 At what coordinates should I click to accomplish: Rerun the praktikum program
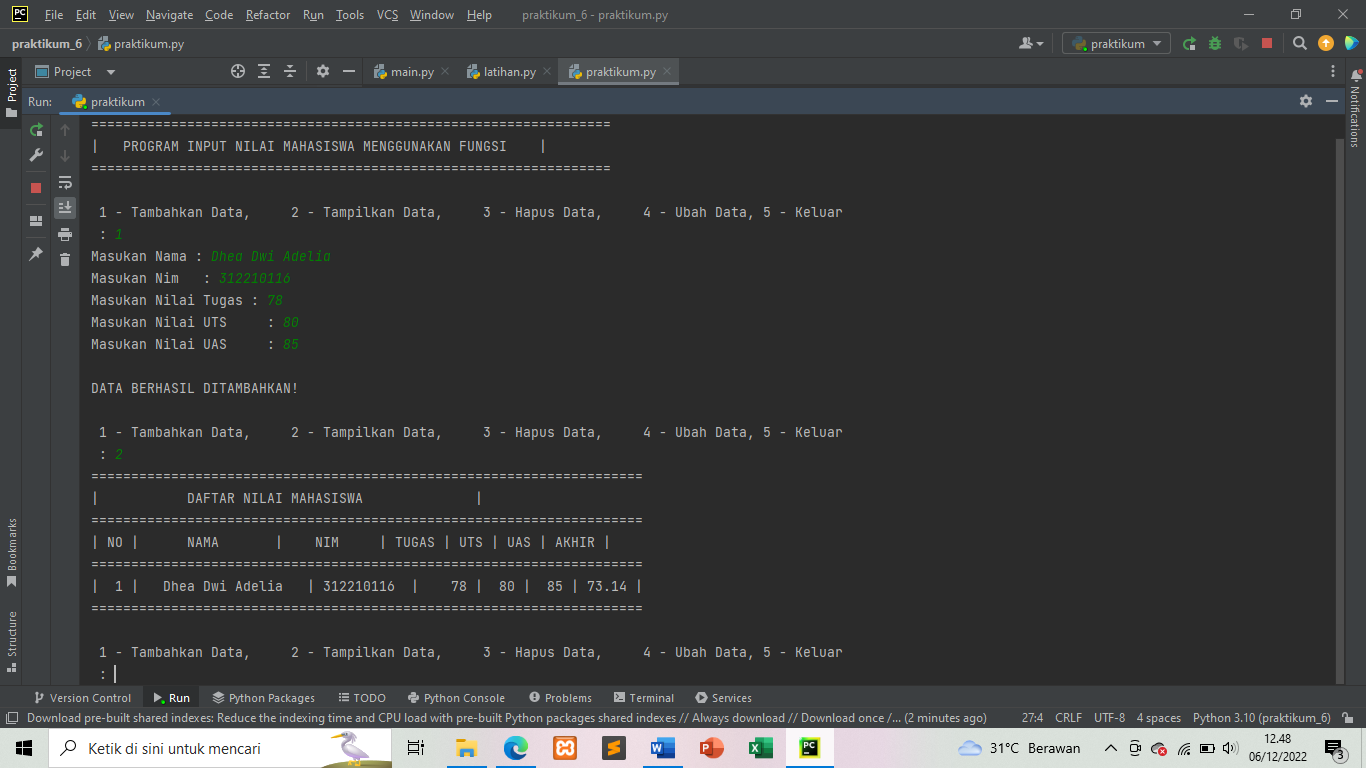point(35,131)
